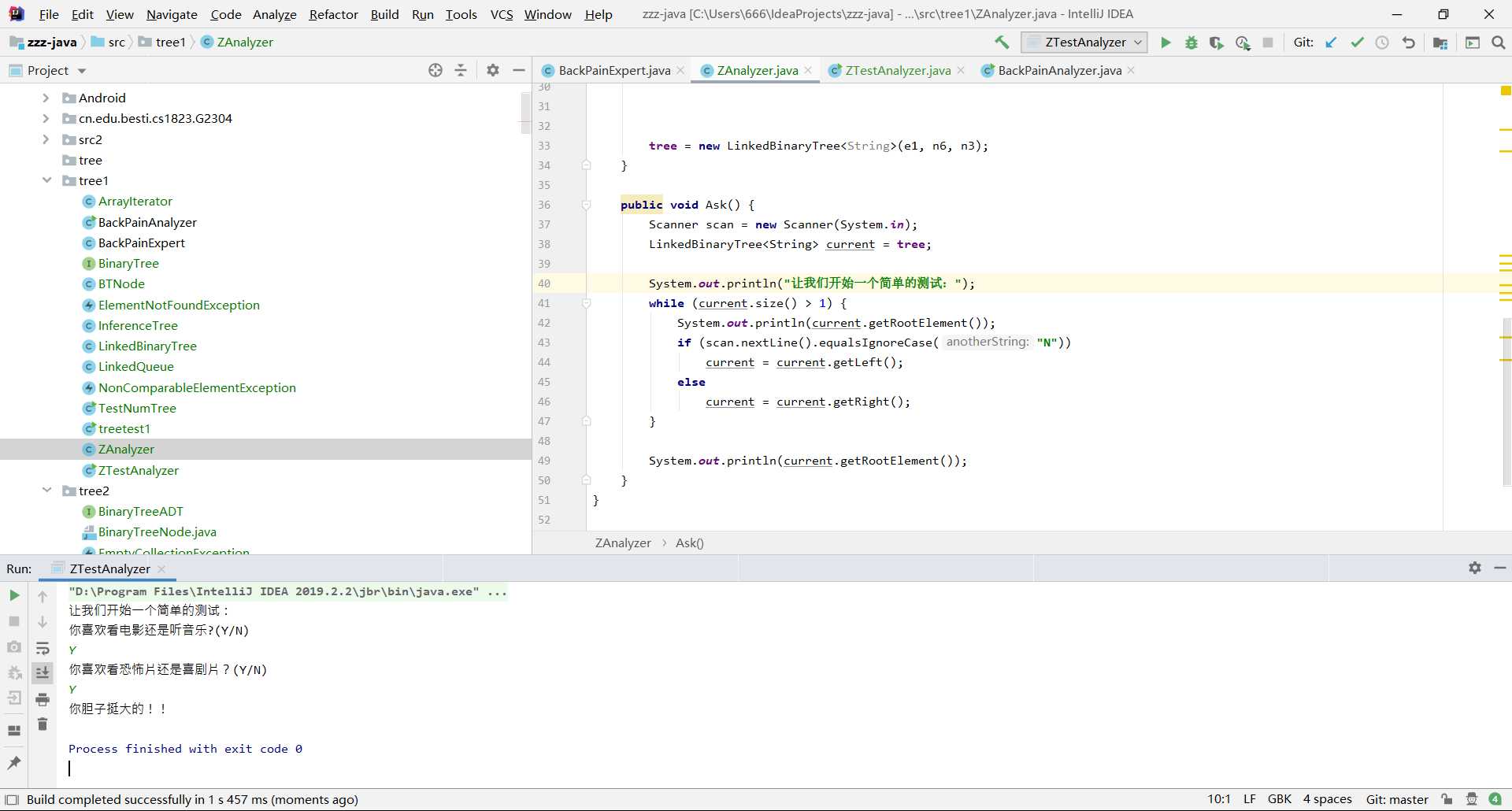
Task: Select LinkedBinaryTree class in tree
Action: (147, 346)
